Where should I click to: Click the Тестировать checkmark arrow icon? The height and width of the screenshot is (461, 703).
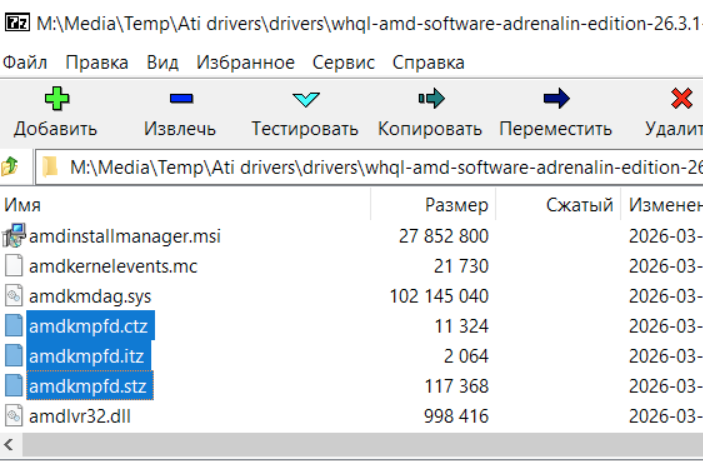pos(306,99)
